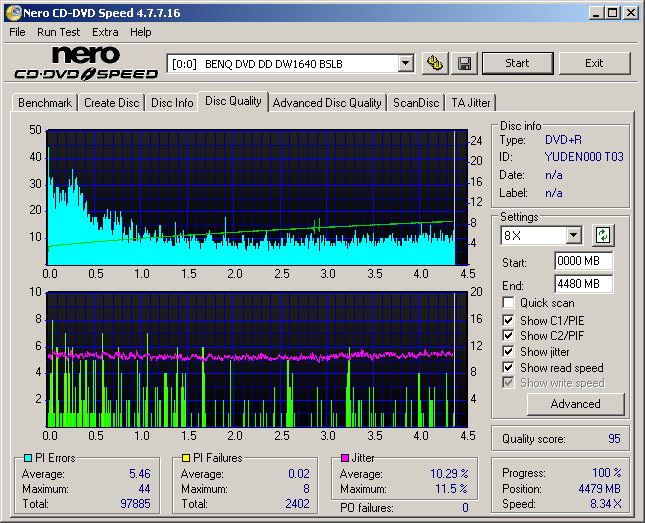Select the Disc Quality tab
The image size is (645, 523).
(x=233, y=101)
